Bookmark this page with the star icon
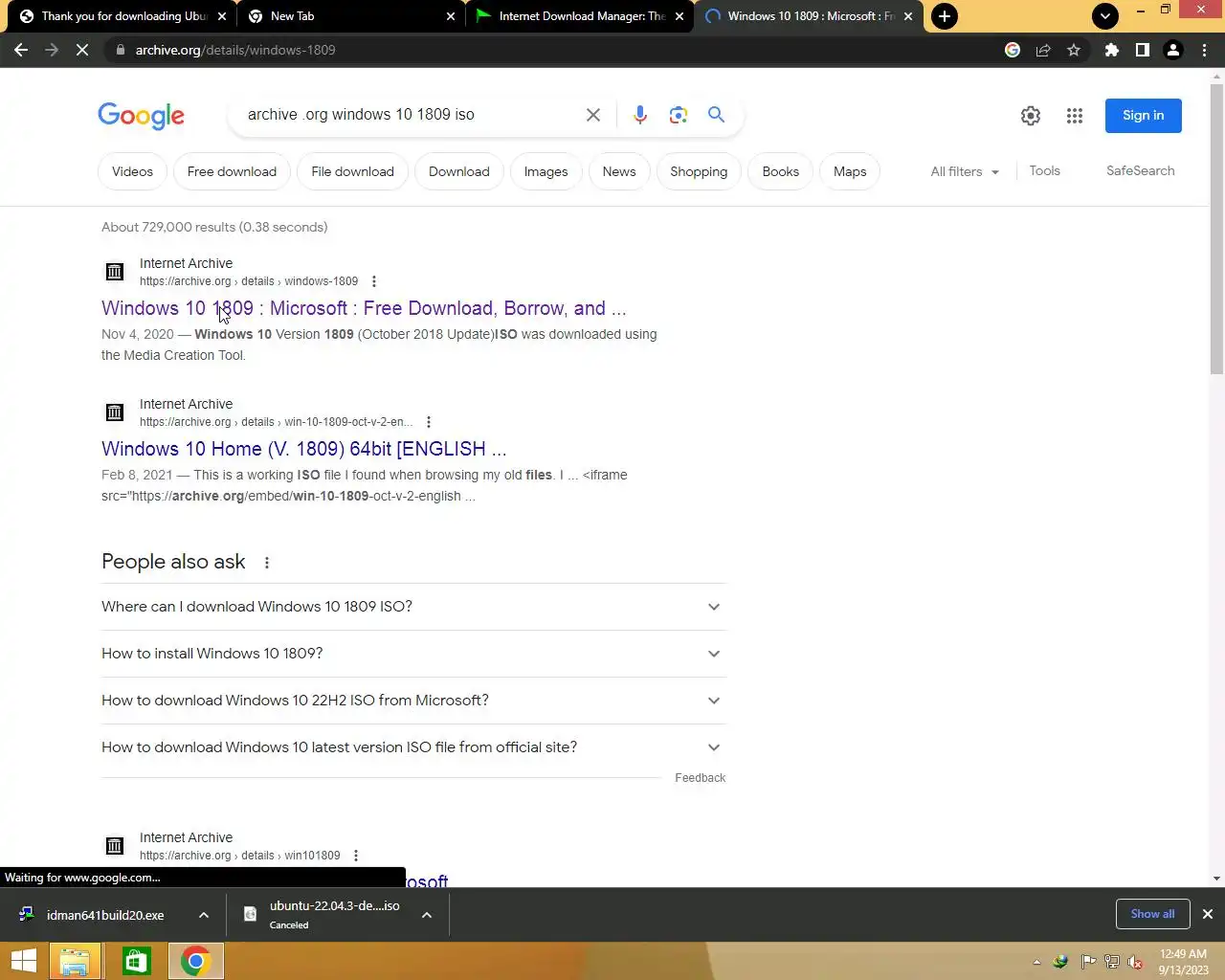The width and height of the screenshot is (1225, 980). click(x=1074, y=50)
